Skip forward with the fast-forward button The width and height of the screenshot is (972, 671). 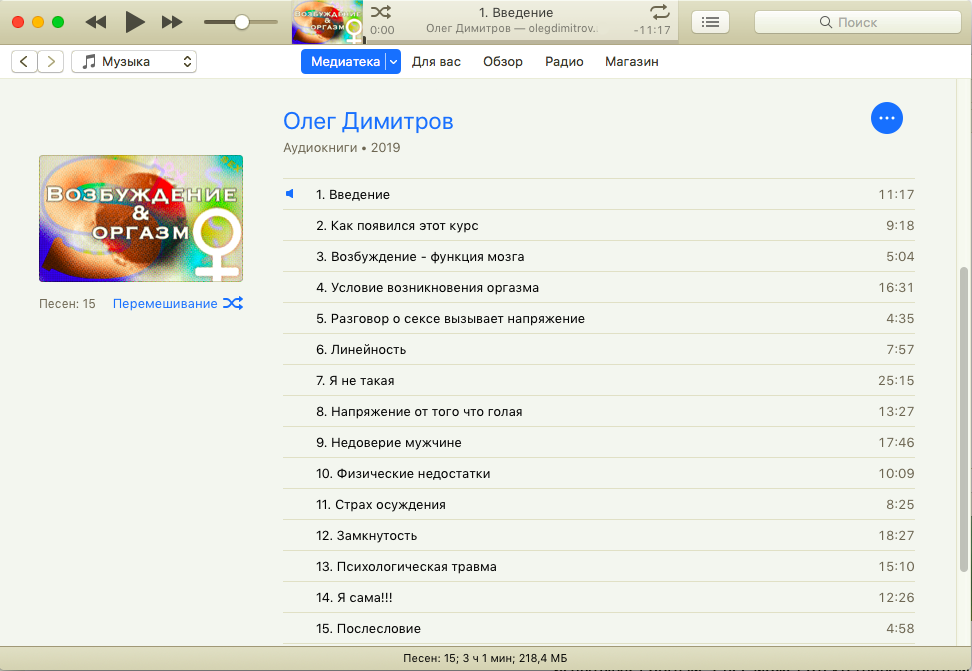coord(172,22)
